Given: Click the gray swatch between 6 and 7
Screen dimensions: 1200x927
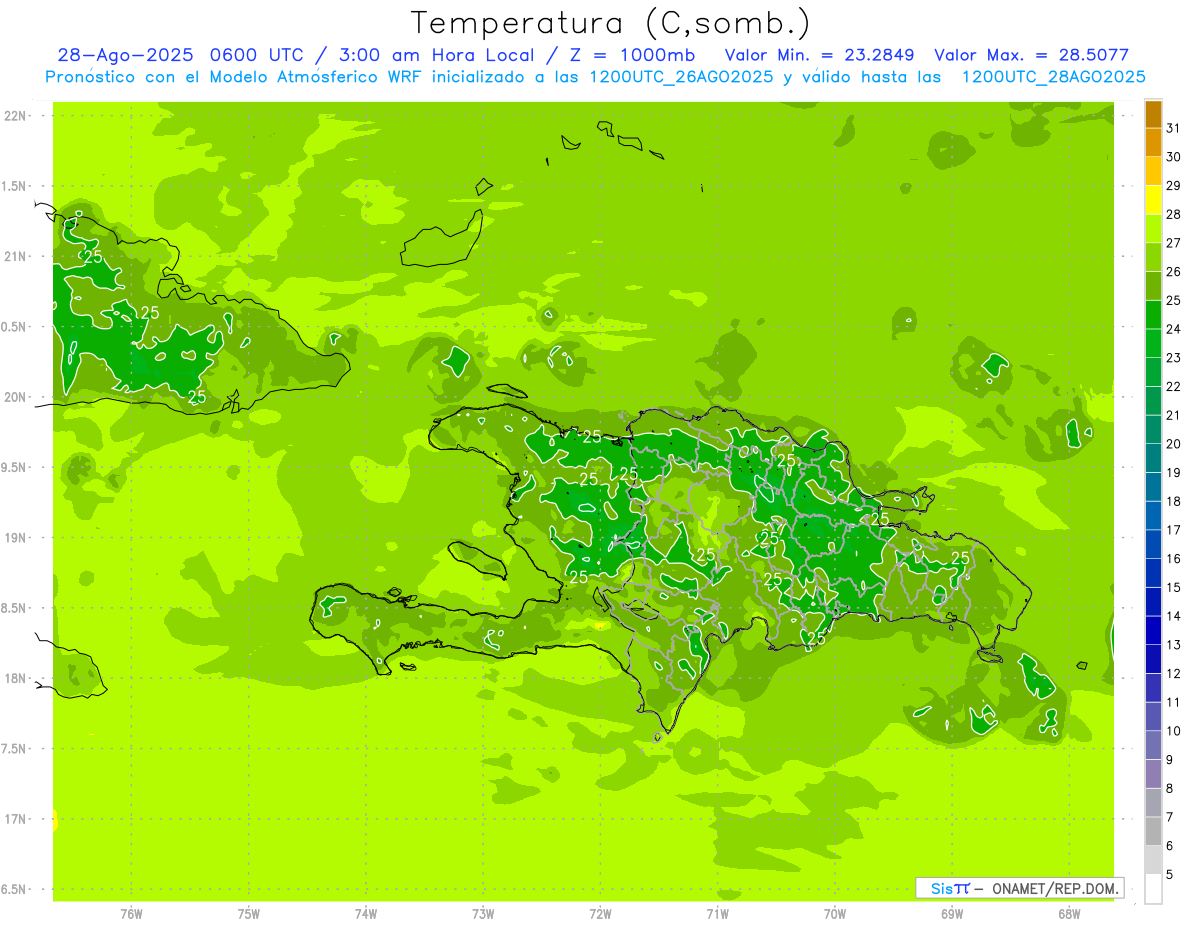Looking at the screenshot, I should point(1153,831).
